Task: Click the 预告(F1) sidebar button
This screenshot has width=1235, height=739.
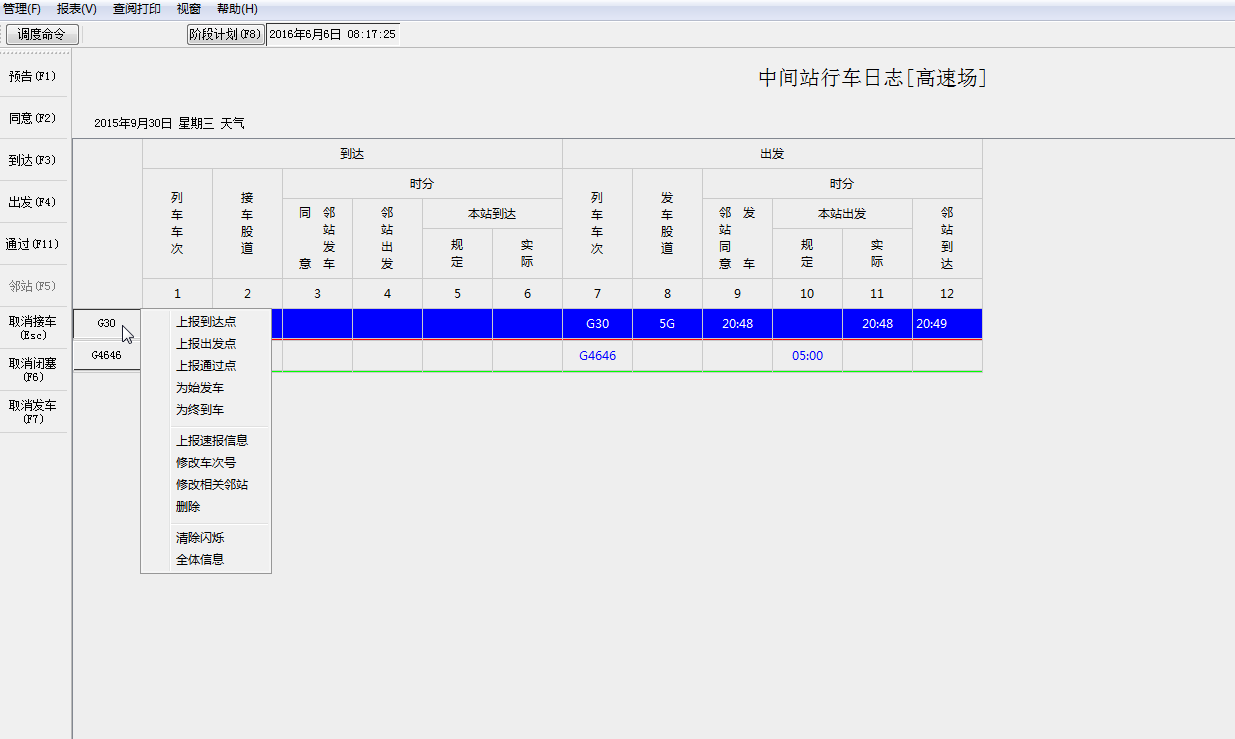Action: (x=33, y=75)
